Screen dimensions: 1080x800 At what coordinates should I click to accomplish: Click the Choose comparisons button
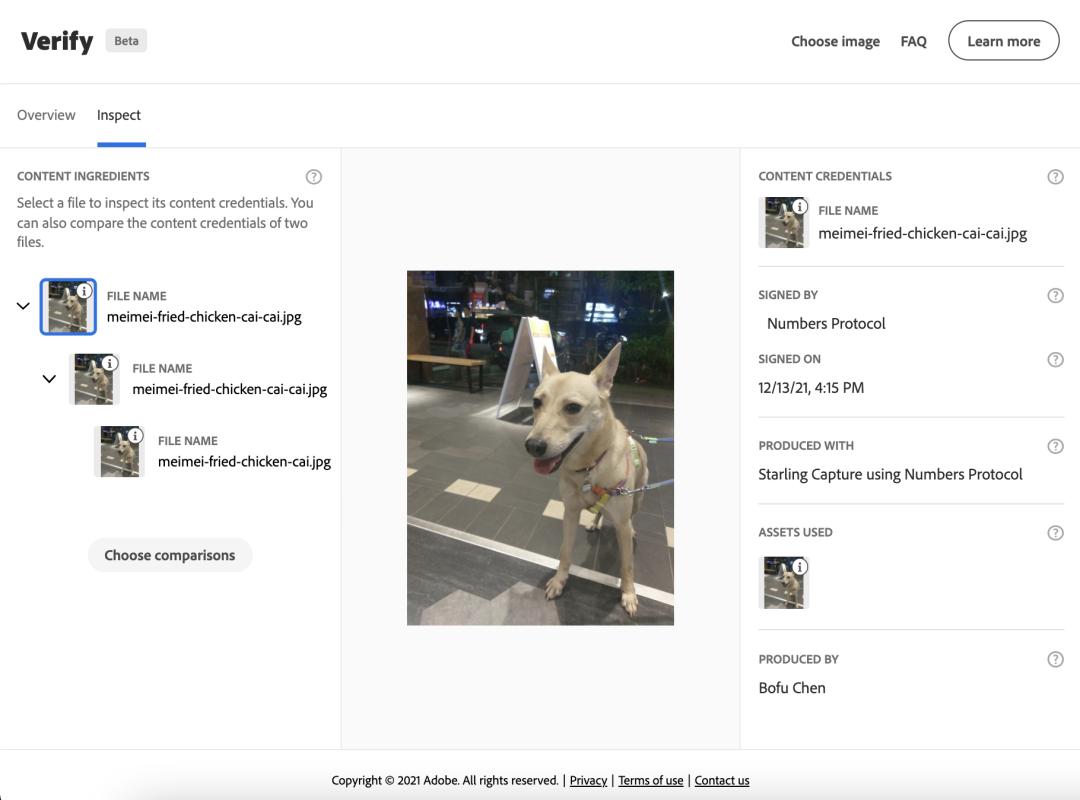tap(170, 555)
